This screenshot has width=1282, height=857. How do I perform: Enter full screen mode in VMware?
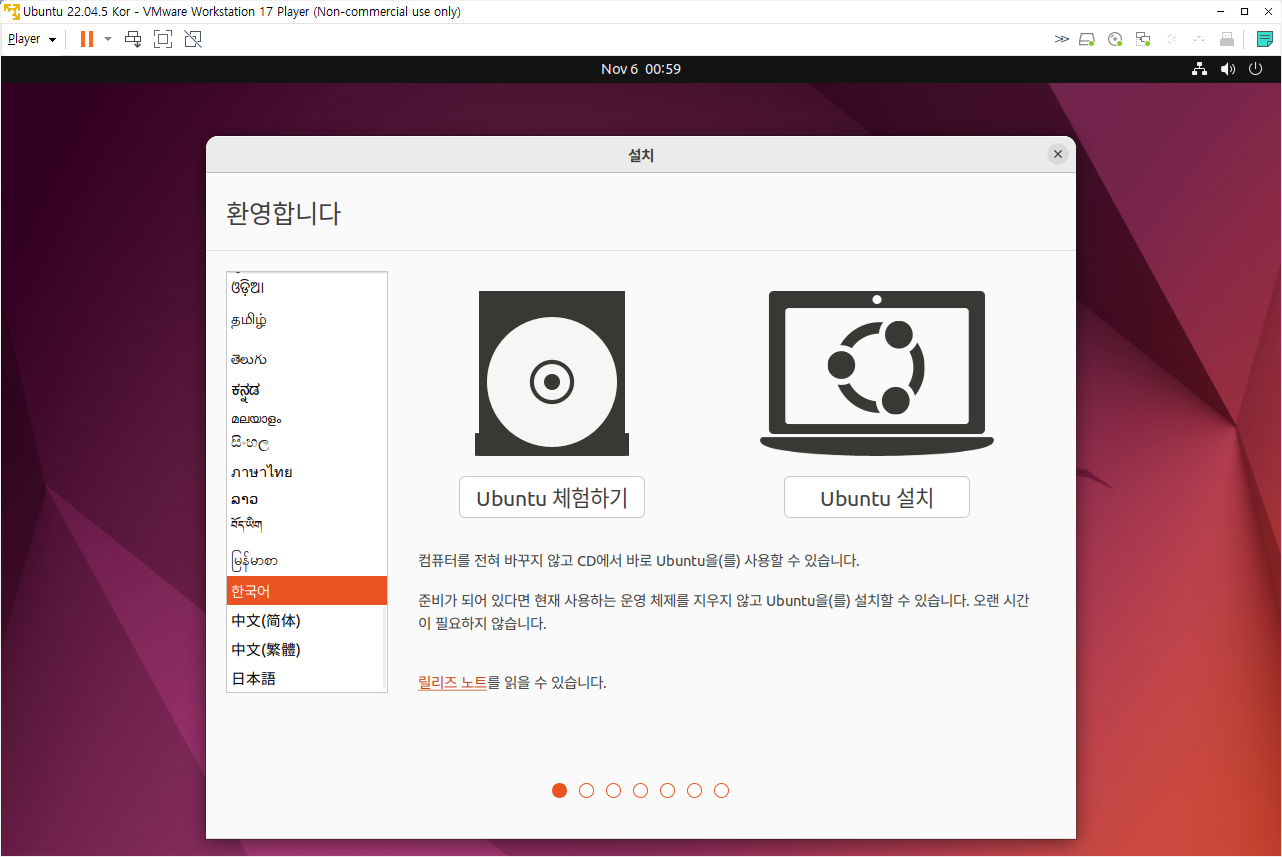point(163,39)
